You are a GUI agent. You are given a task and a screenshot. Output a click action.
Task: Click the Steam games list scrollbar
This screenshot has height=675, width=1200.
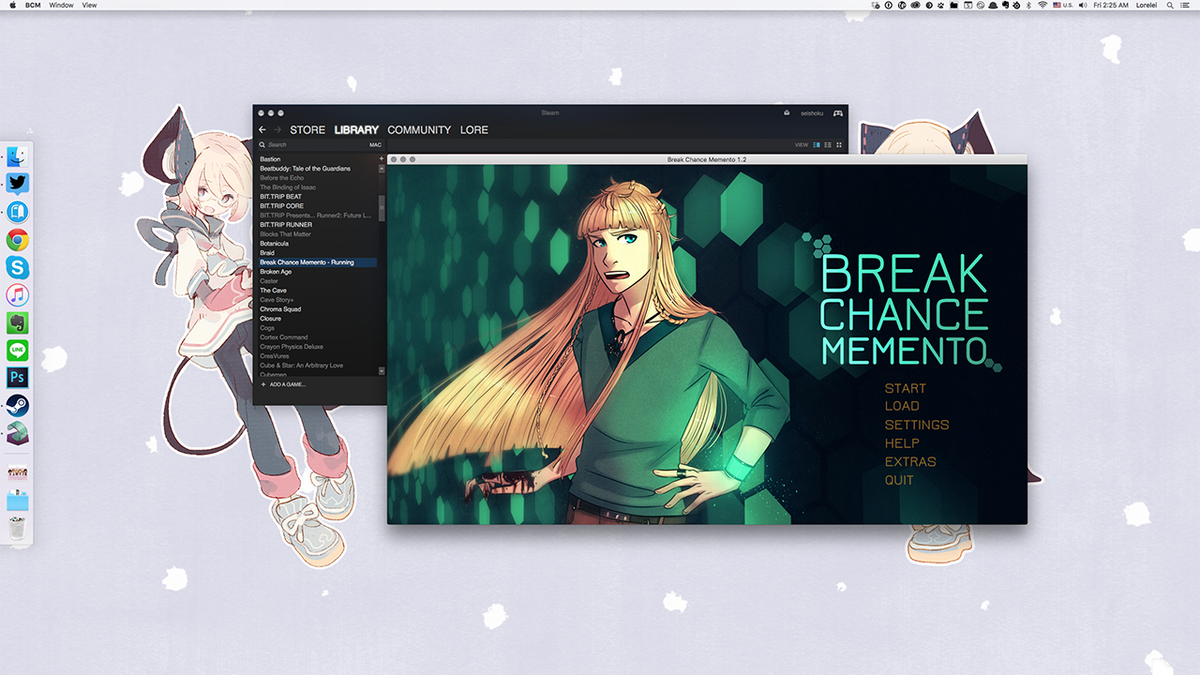pos(381,208)
